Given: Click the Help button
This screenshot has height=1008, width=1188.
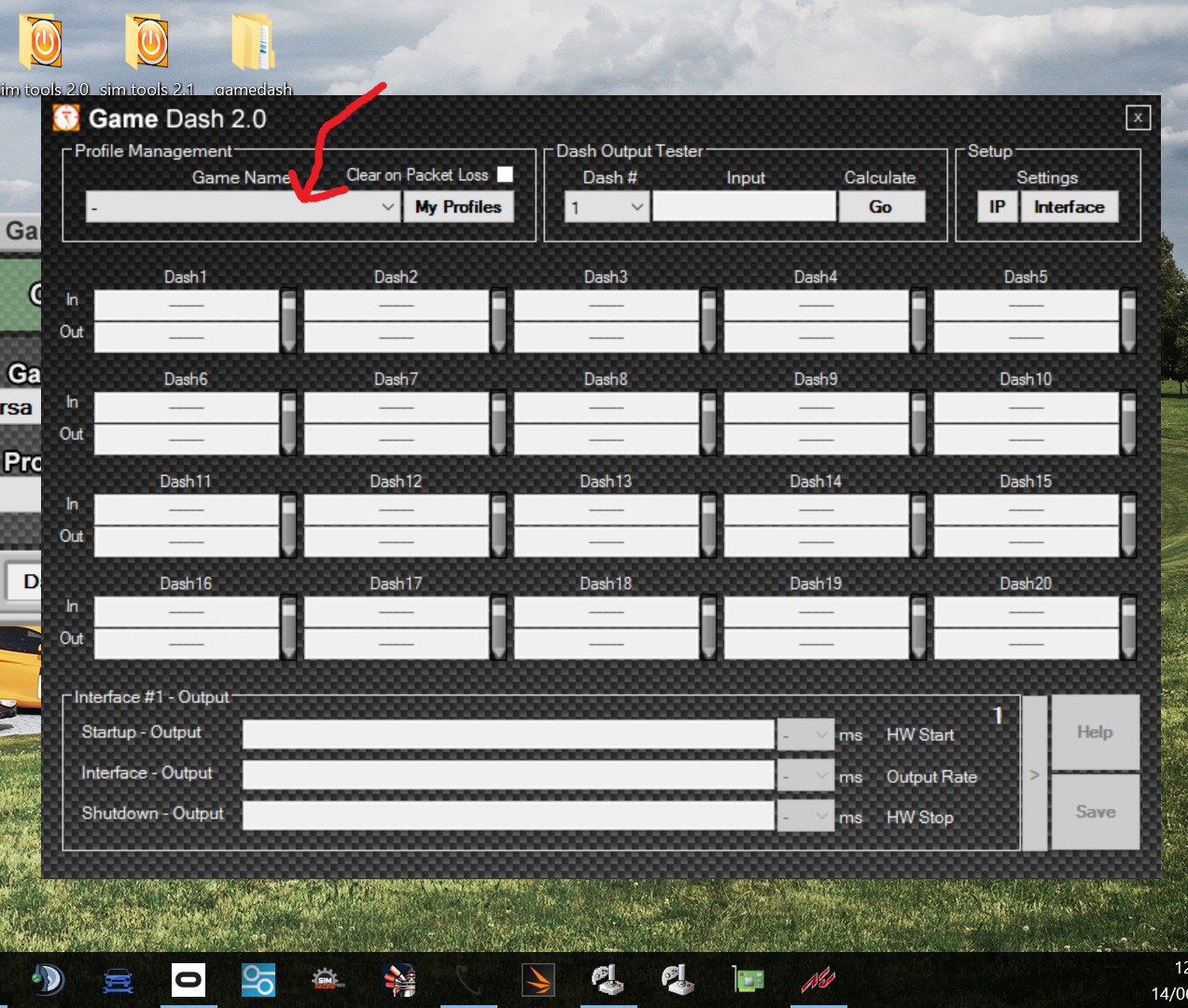Looking at the screenshot, I should tap(1096, 733).
